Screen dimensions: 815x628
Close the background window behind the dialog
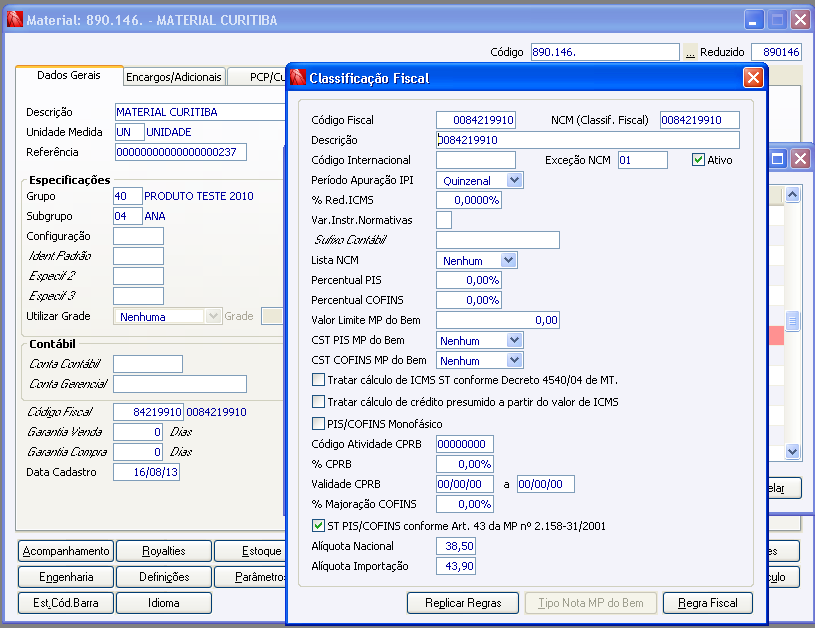pos(801,159)
